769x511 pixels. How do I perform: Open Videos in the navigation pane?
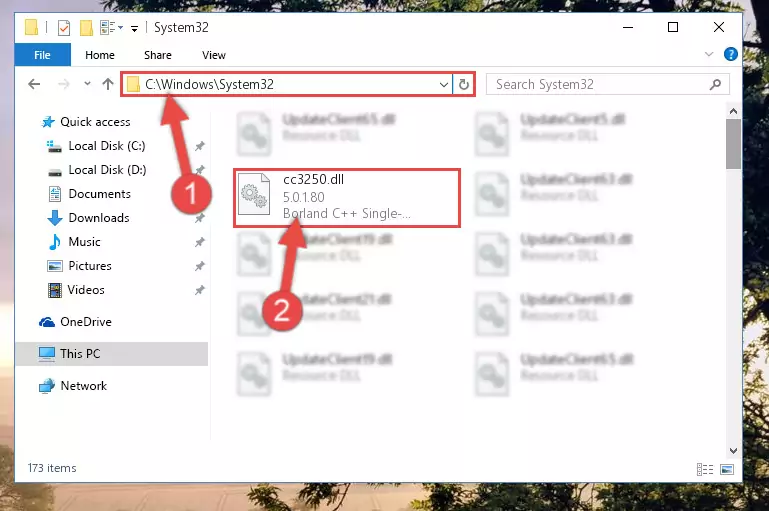click(86, 290)
